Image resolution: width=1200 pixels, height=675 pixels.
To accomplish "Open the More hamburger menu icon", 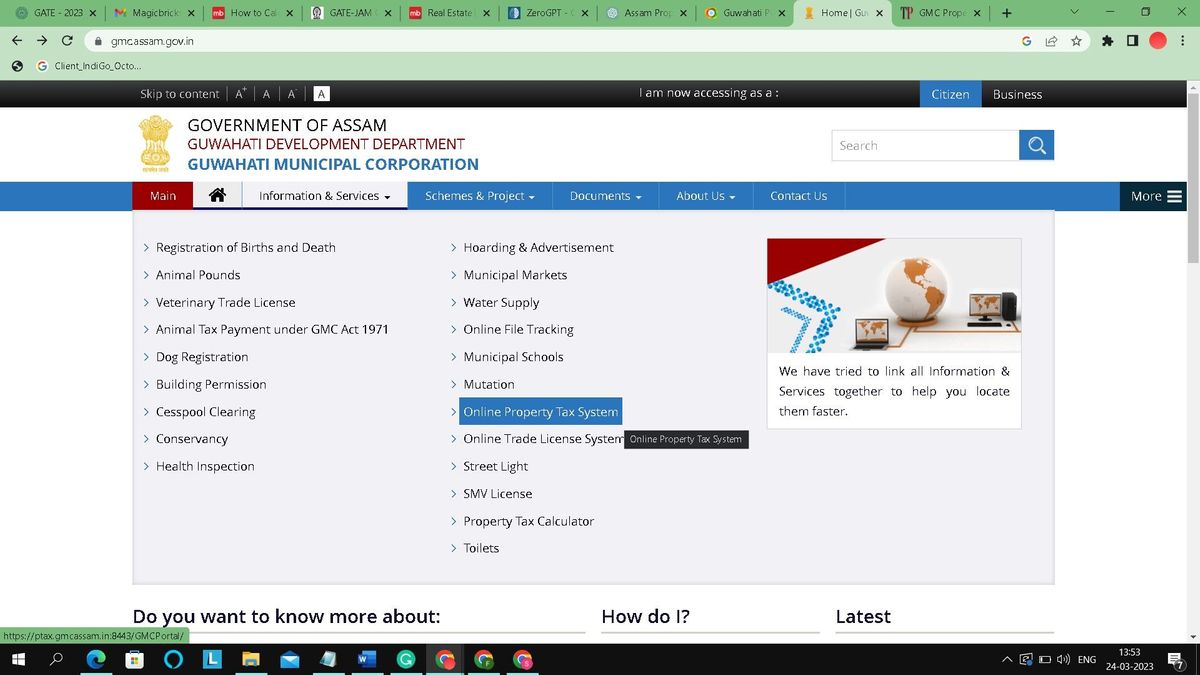I will pos(1173,195).
